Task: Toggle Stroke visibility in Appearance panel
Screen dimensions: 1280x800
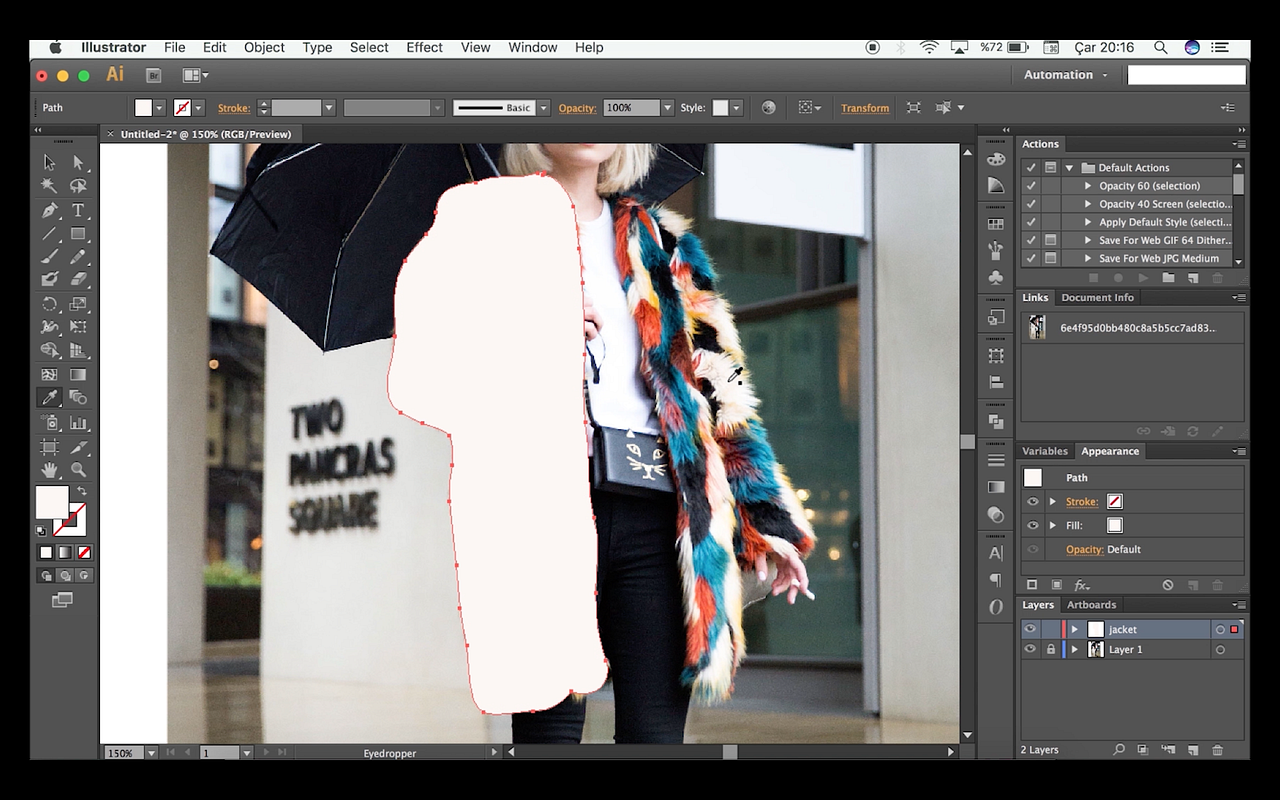Action: tap(1031, 501)
